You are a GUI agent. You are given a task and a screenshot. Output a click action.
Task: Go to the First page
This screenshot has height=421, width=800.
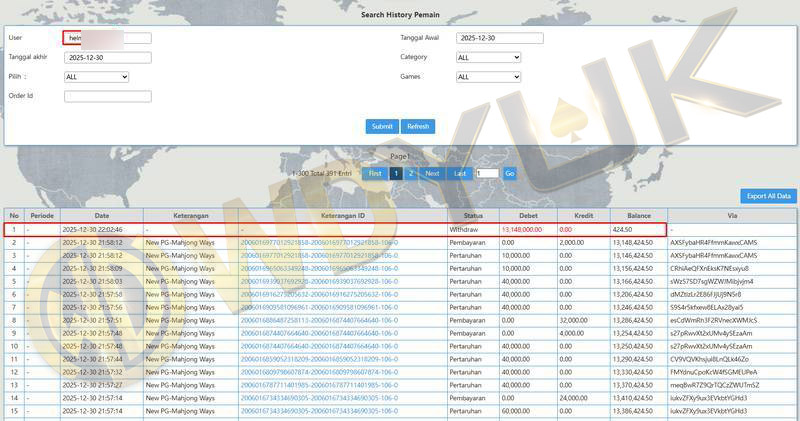(x=375, y=173)
